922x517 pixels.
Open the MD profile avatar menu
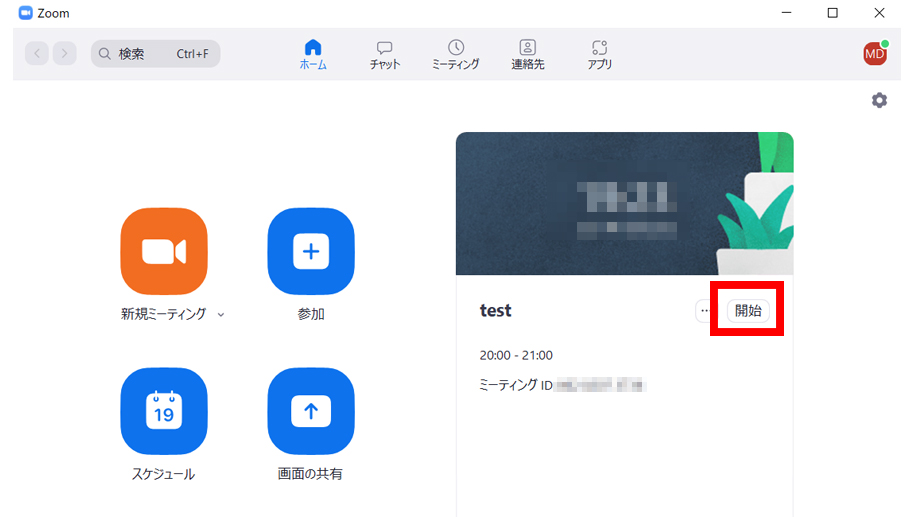click(x=875, y=54)
